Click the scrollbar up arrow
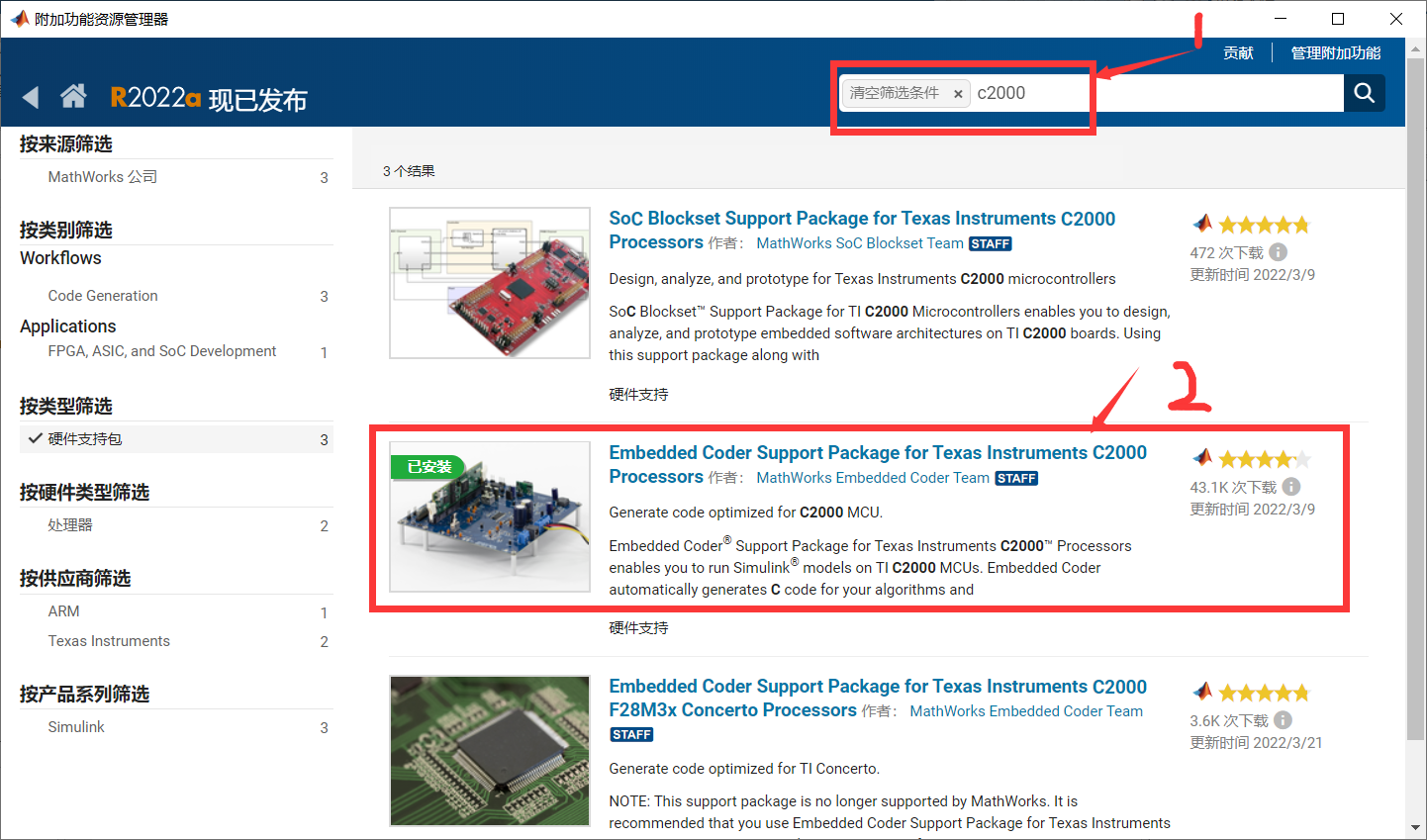The image size is (1427, 840). [x=1415, y=49]
